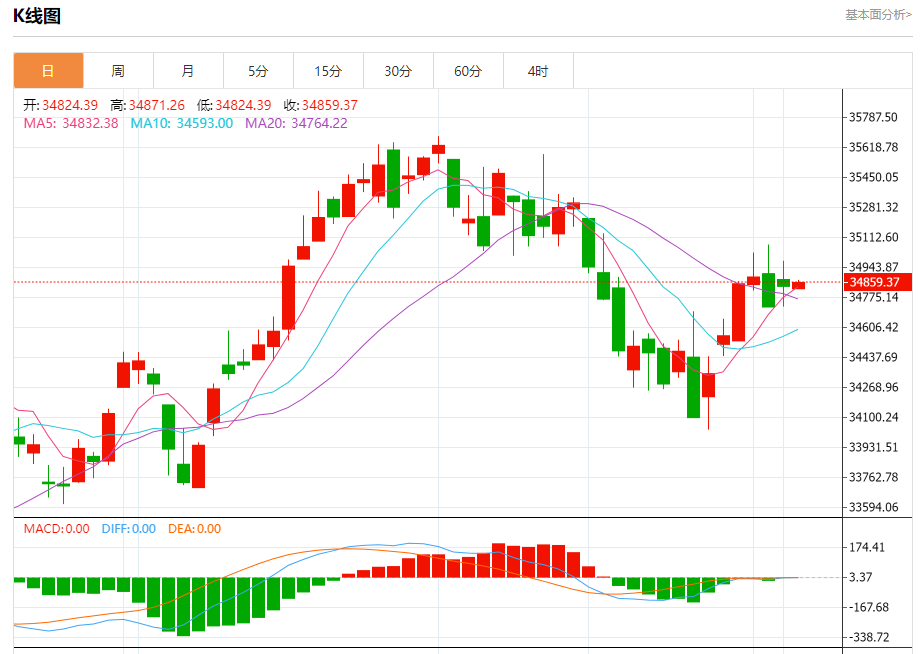Image resolution: width=922 pixels, height=654 pixels.
Task: Click the 35450.05 axis label
Action: [x=873, y=177]
